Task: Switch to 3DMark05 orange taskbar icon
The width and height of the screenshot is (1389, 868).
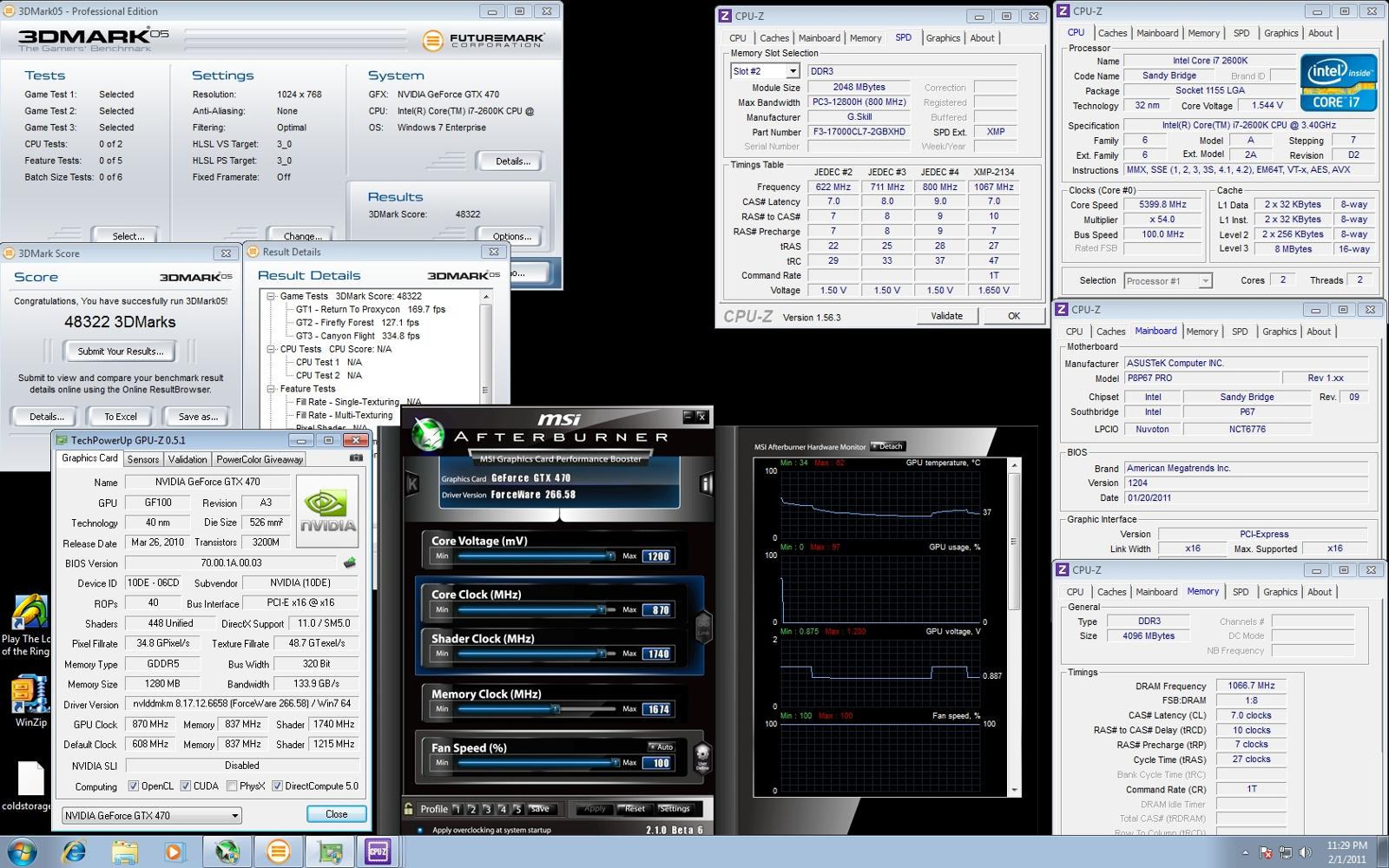Action: [278, 852]
